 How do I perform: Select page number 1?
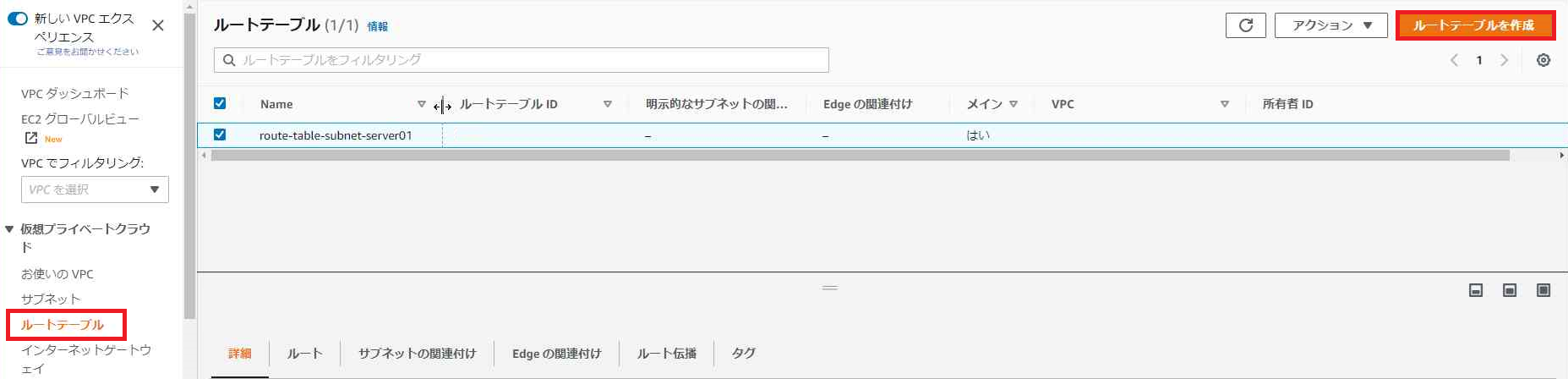[x=1479, y=60]
